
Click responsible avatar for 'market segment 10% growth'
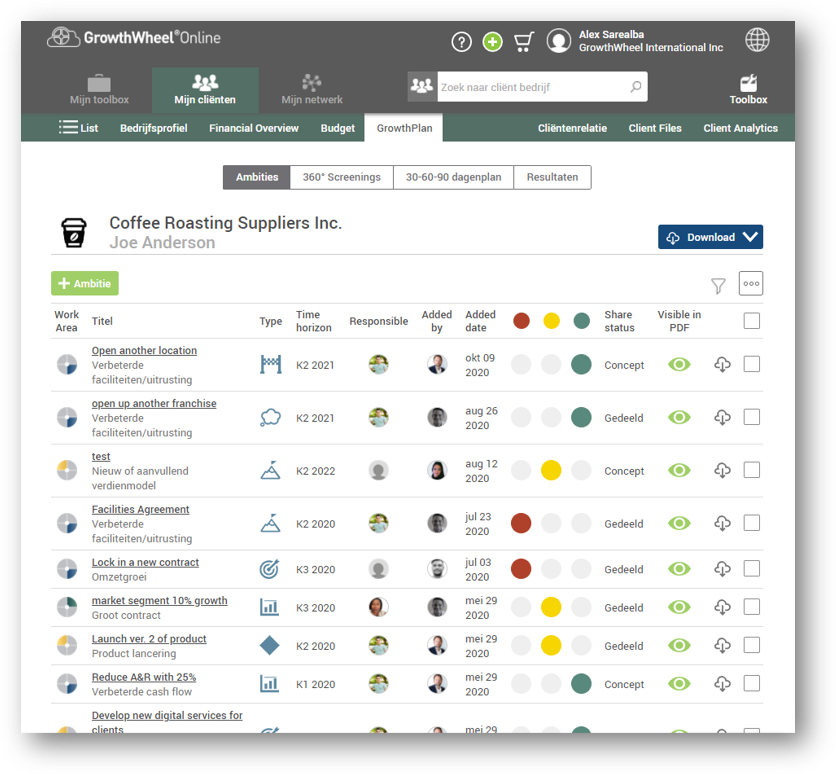pyautogui.click(x=378, y=607)
